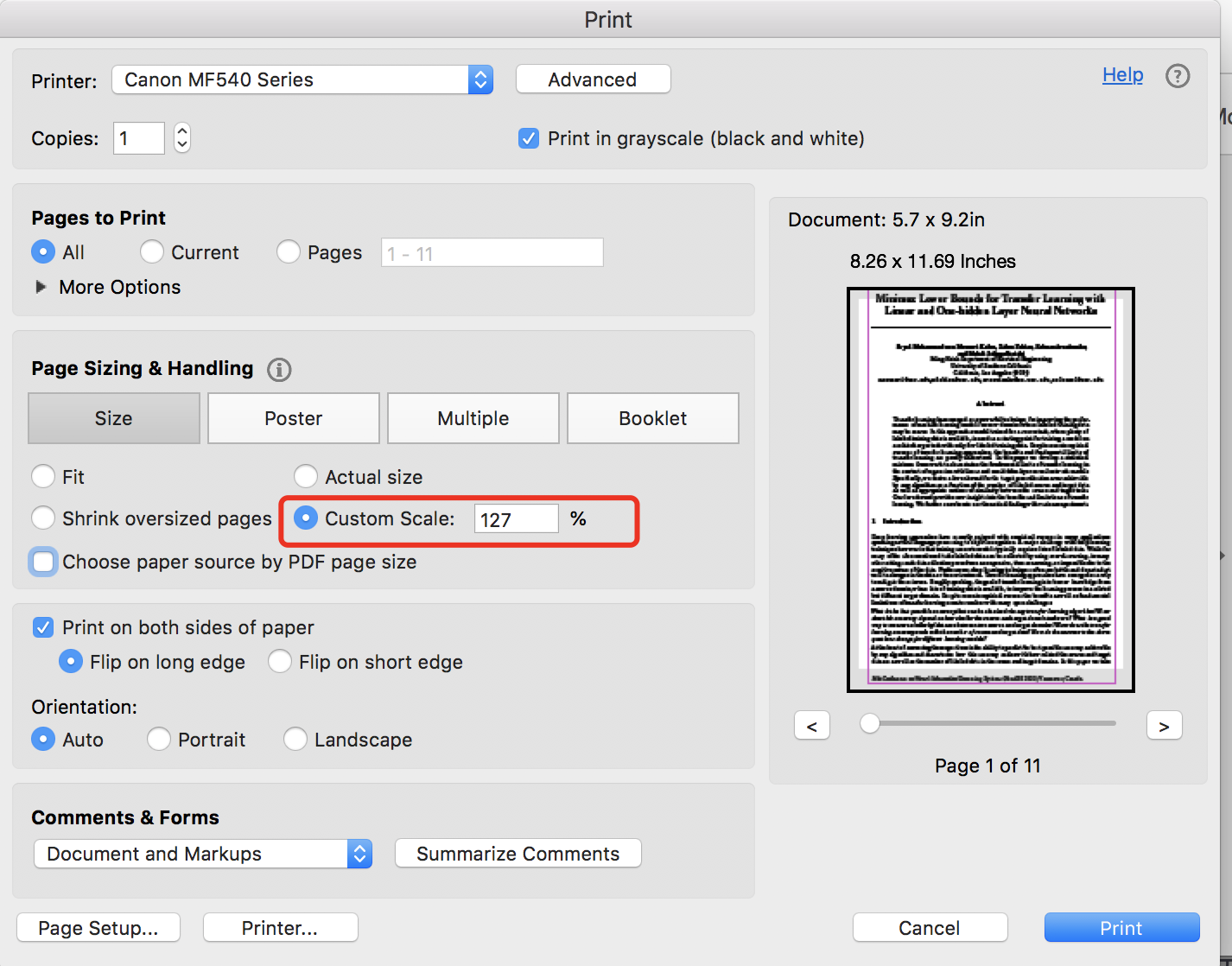Choose the Fit sizing option

coord(43,477)
